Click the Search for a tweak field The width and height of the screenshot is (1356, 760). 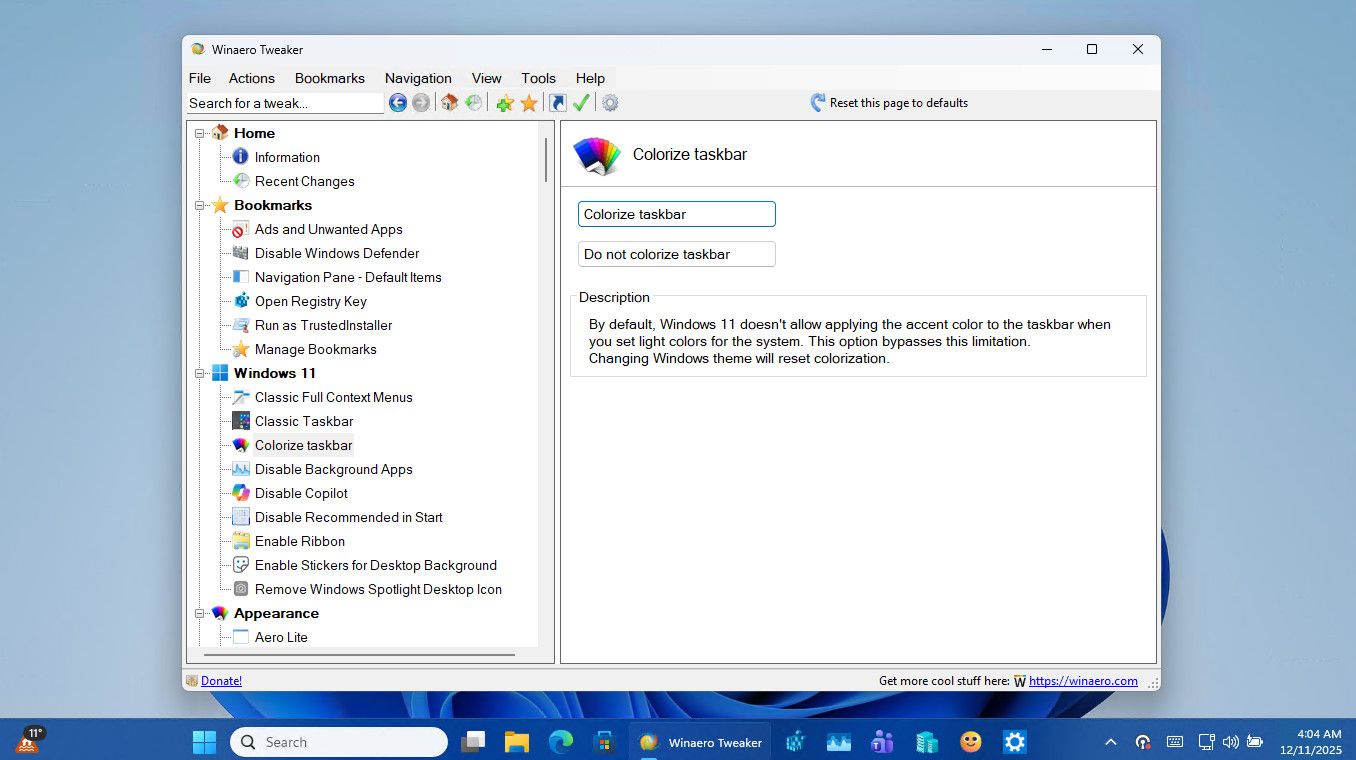(x=283, y=103)
